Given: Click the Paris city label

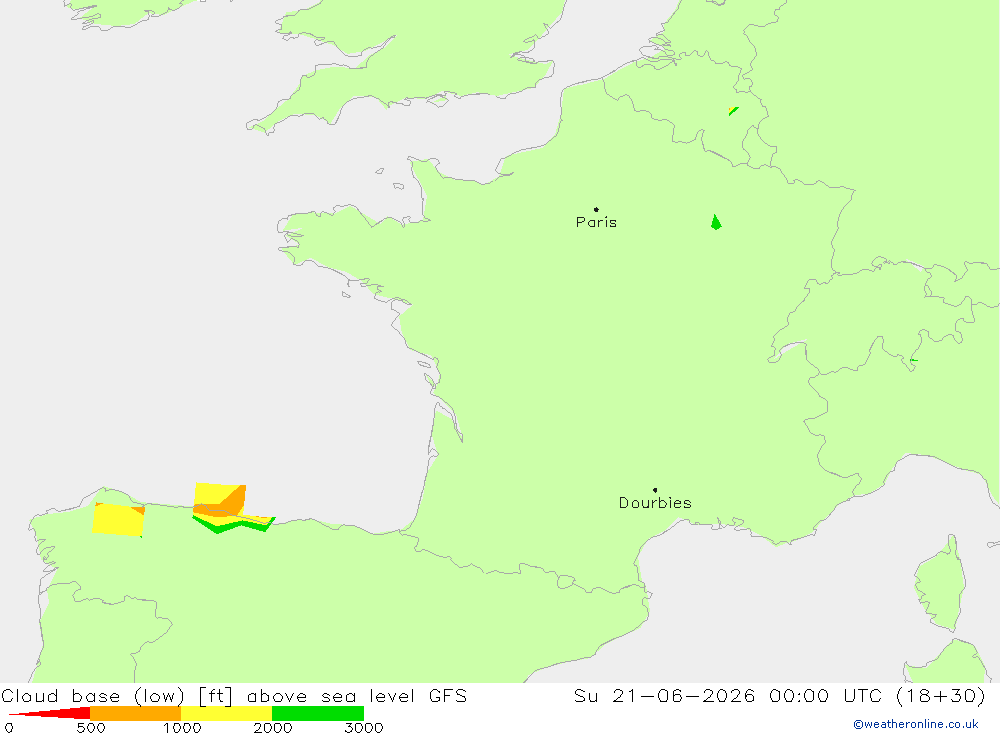Looking at the screenshot, I should 596,222.
